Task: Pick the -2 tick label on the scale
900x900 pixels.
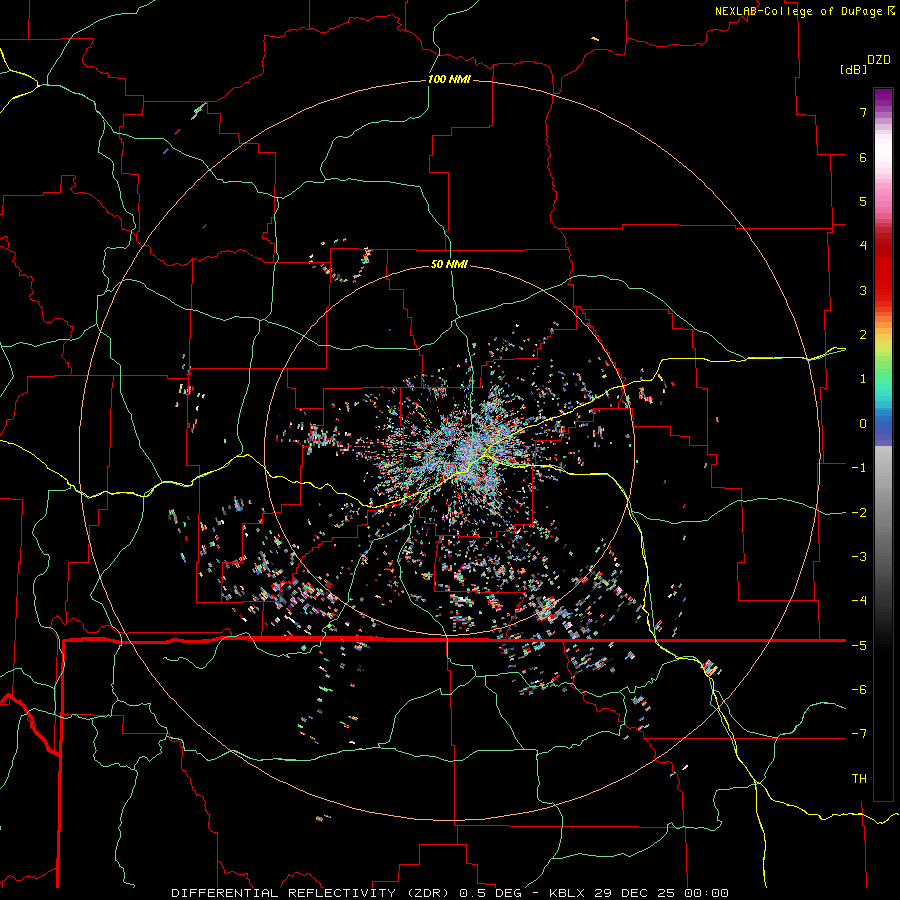Action: click(x=859, y=513)
